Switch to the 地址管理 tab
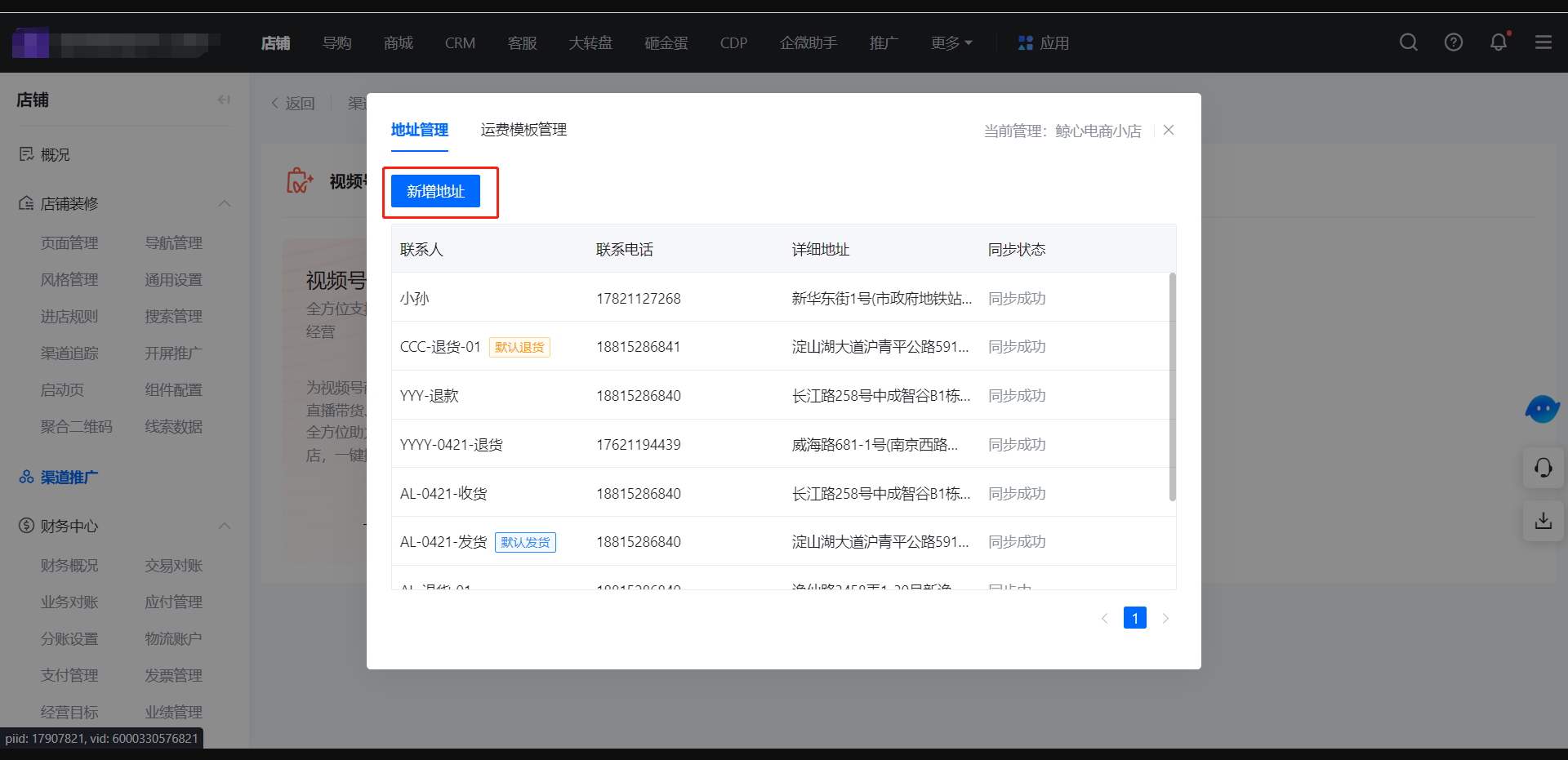The image size is (1568, 760). click(x=420, y=130)
